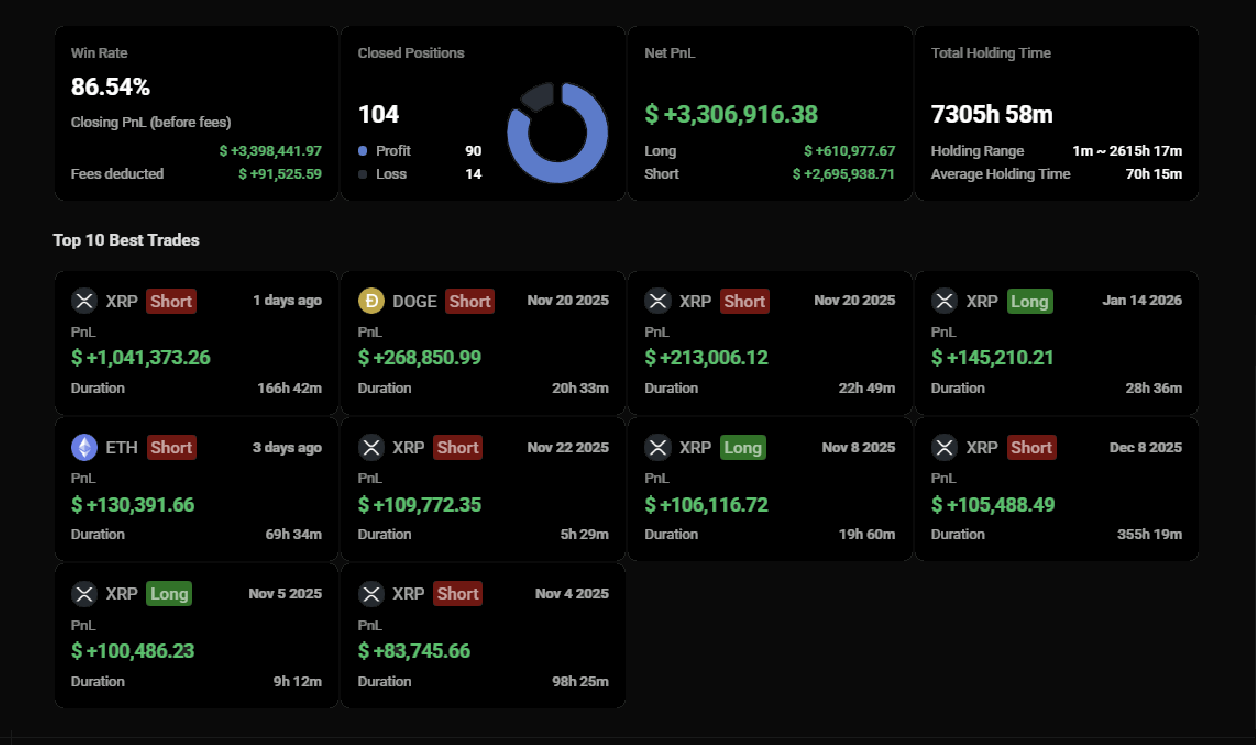Click the Short PnL $ +2,695,938.71 value

[x=844, y=174]
